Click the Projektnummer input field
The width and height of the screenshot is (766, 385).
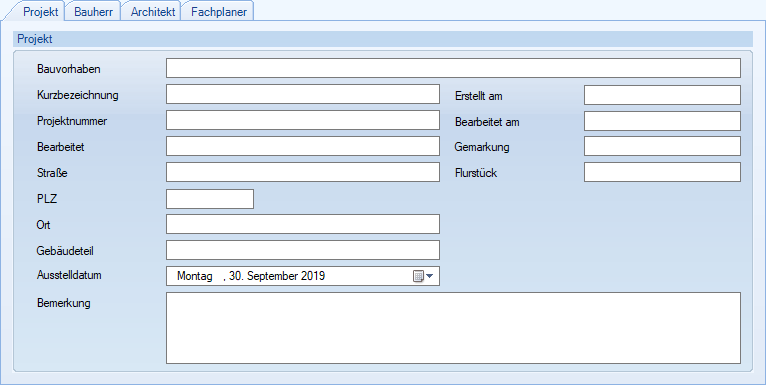coord(303,120)
